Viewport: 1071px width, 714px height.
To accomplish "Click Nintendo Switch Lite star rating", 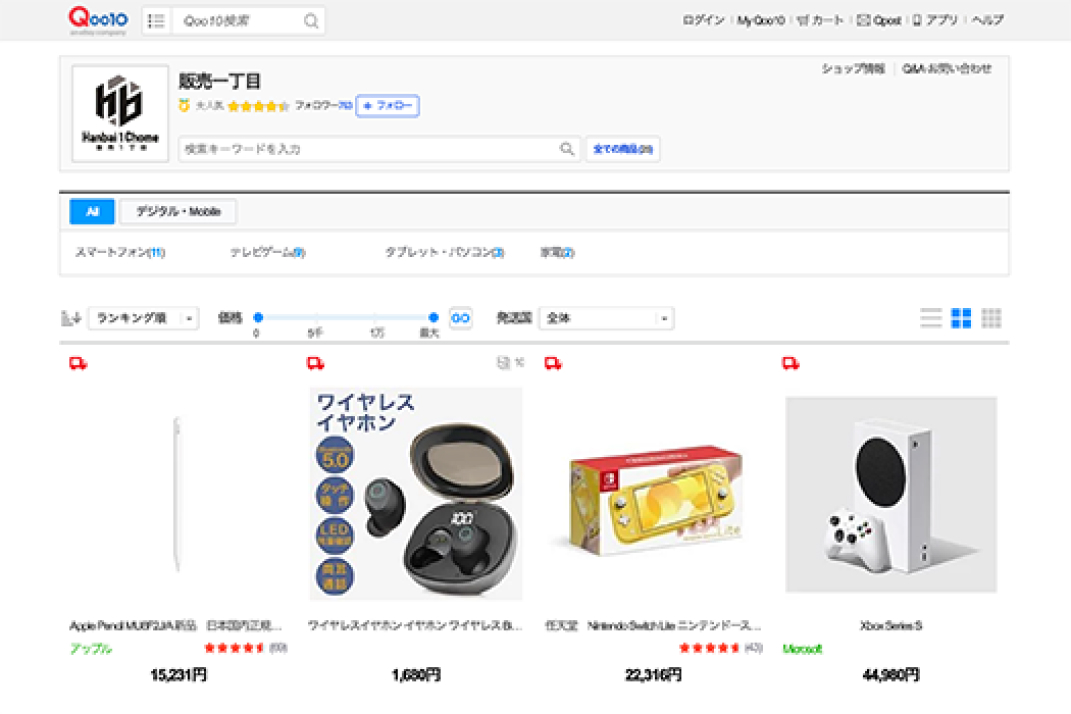I will (710, 648).
